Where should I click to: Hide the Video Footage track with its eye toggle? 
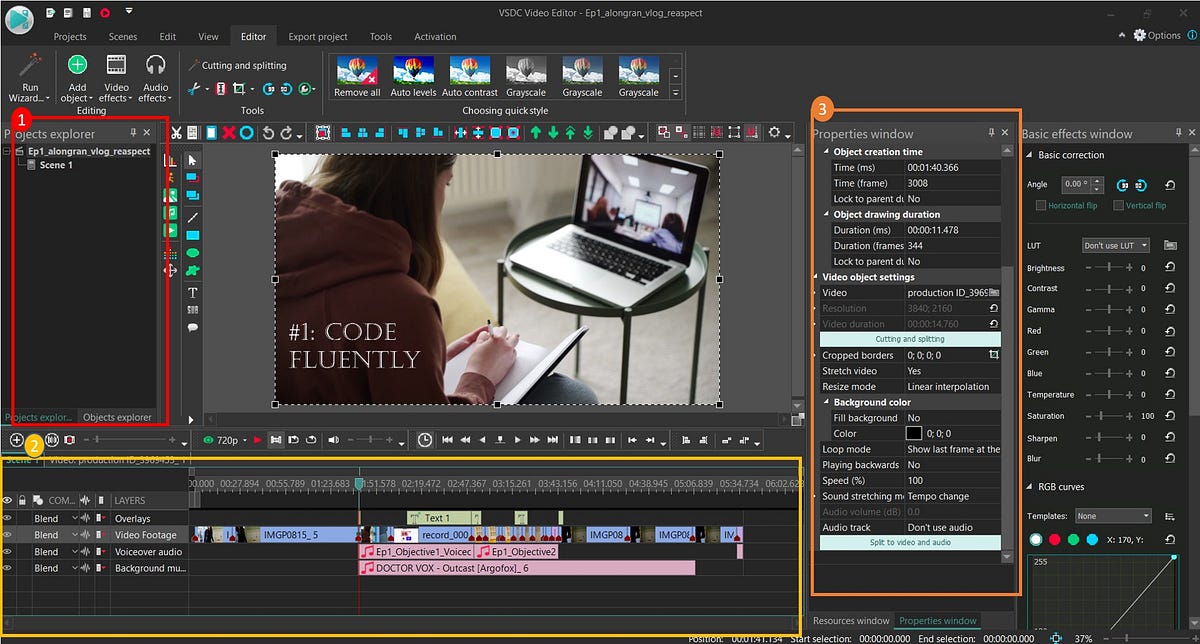tap(8, 534)
